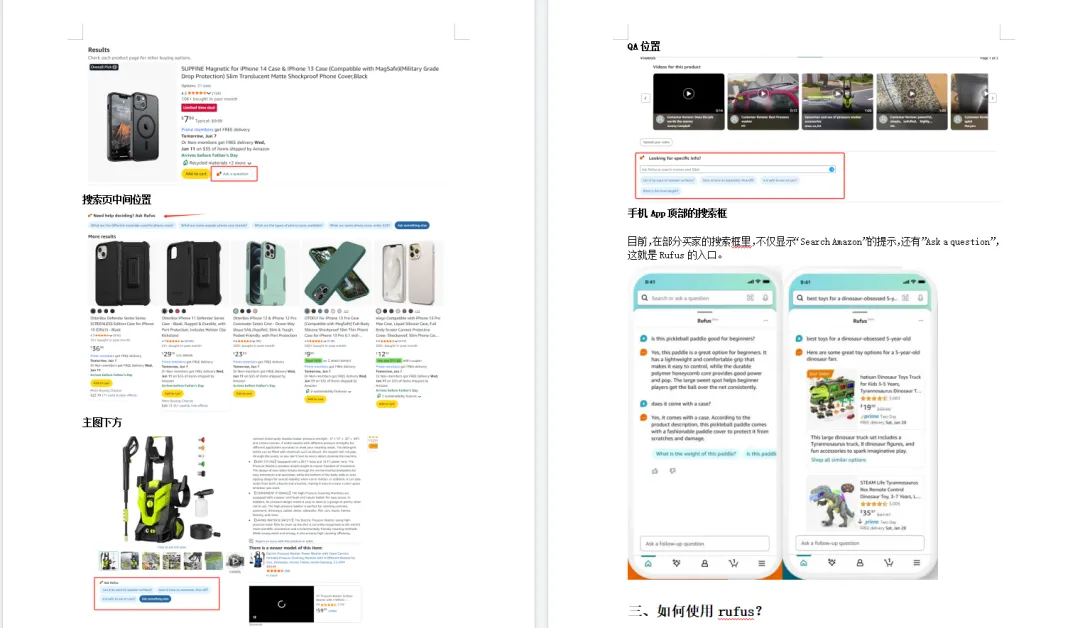This screenshot has height=628, width=1080.
Task: Click the home icon in left phone nav
Action: pyautogui.click(x=647, y=563)
